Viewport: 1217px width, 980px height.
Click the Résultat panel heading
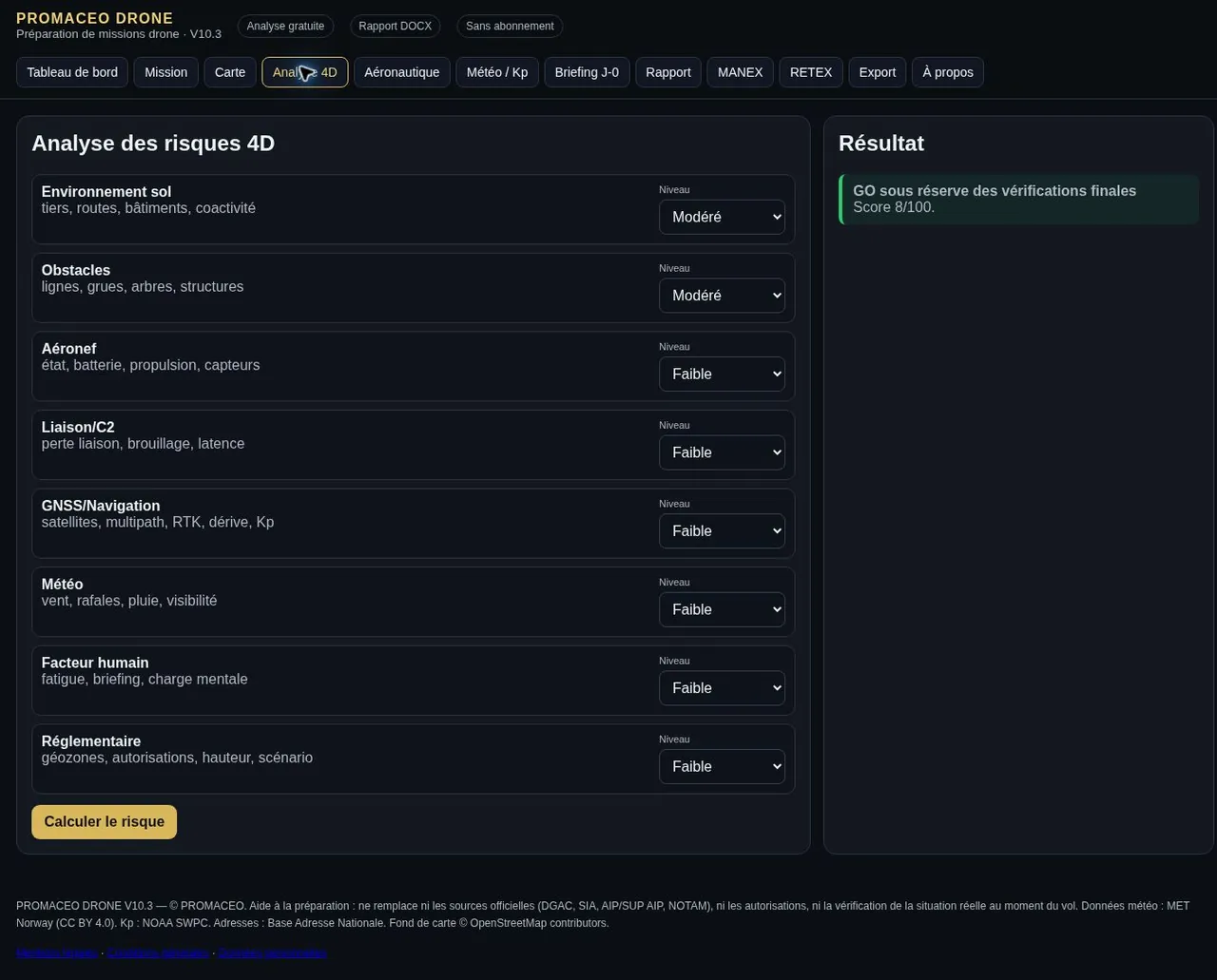tap(881, 144)
